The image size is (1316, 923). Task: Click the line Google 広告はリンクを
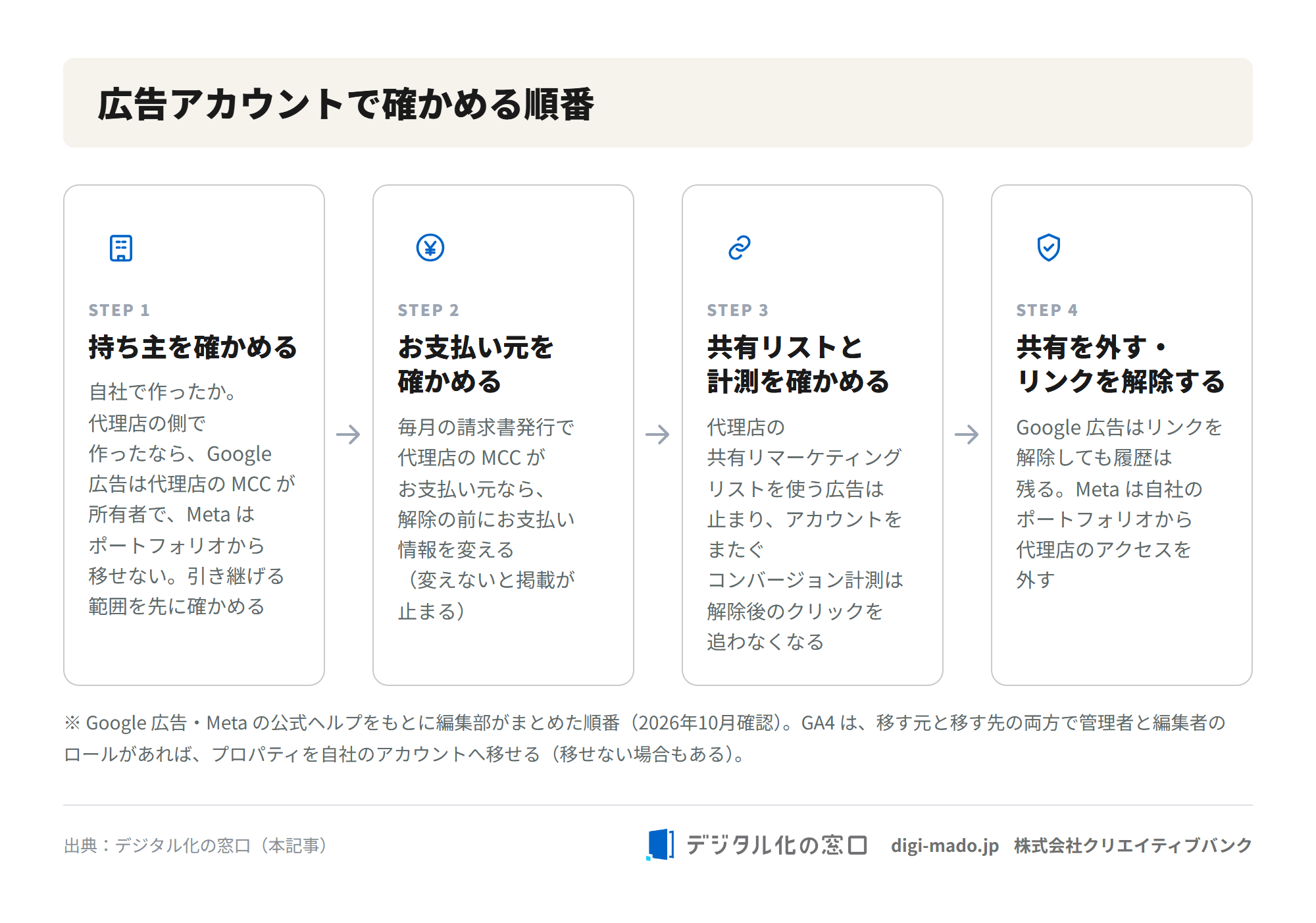[1119, 427]
